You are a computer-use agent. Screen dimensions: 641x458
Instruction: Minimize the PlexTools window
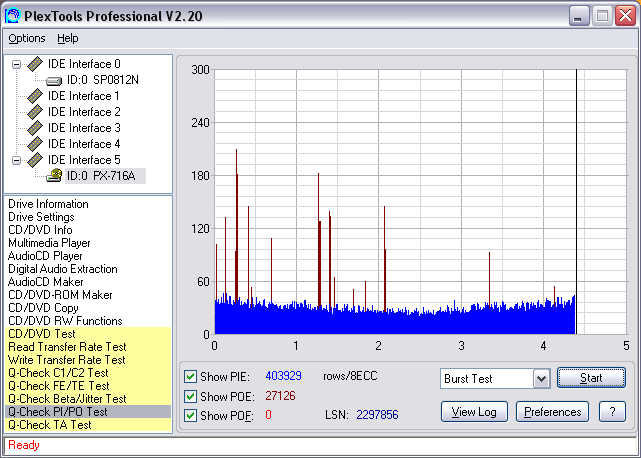click(x=579, y=16)
